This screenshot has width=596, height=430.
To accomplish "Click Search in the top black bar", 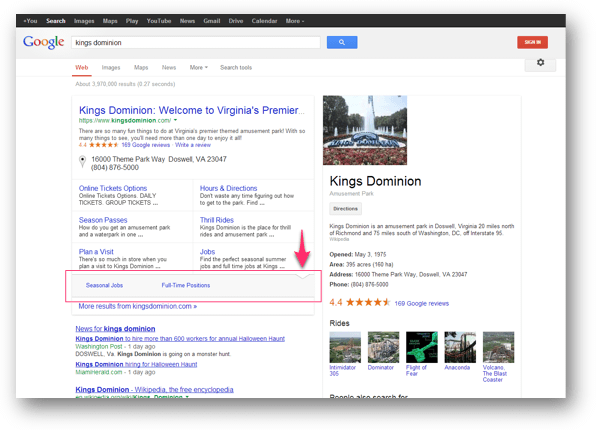I will point(56,21).
